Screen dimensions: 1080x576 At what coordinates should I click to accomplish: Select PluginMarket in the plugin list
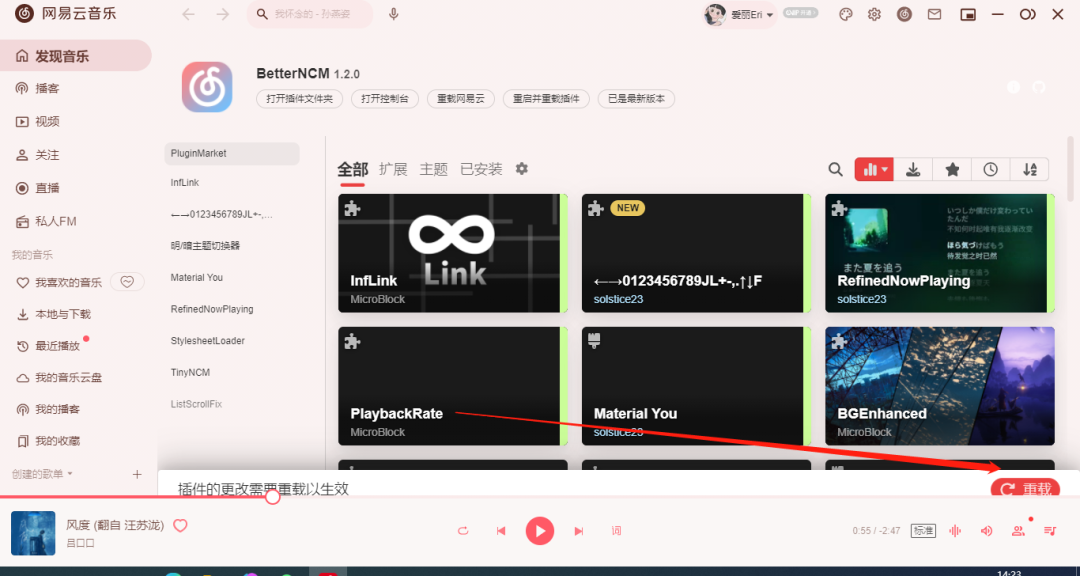click(232, 154)
